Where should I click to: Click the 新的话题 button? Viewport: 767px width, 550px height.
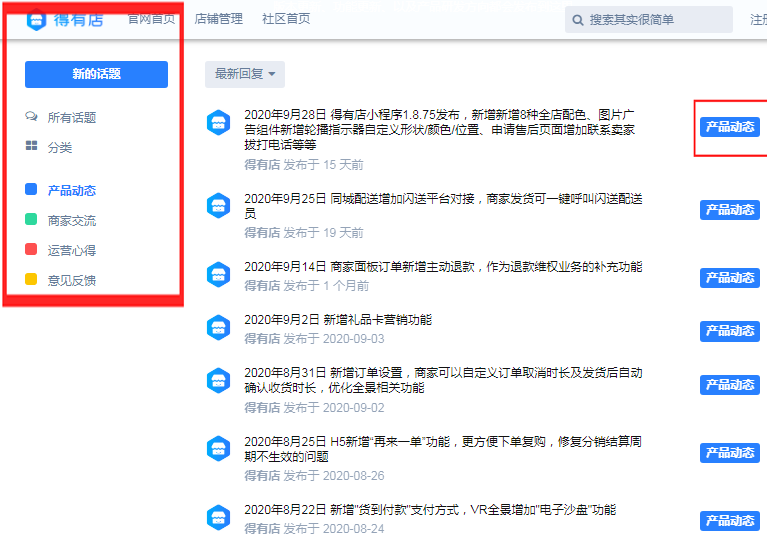point(96,74)
